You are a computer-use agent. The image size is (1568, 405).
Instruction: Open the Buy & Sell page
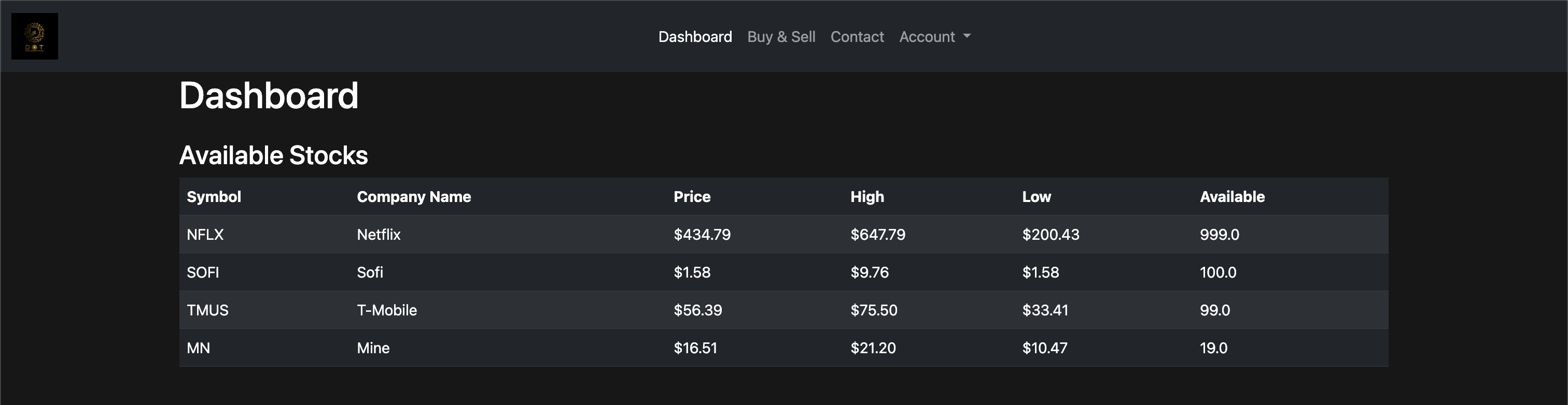[781, 36]
